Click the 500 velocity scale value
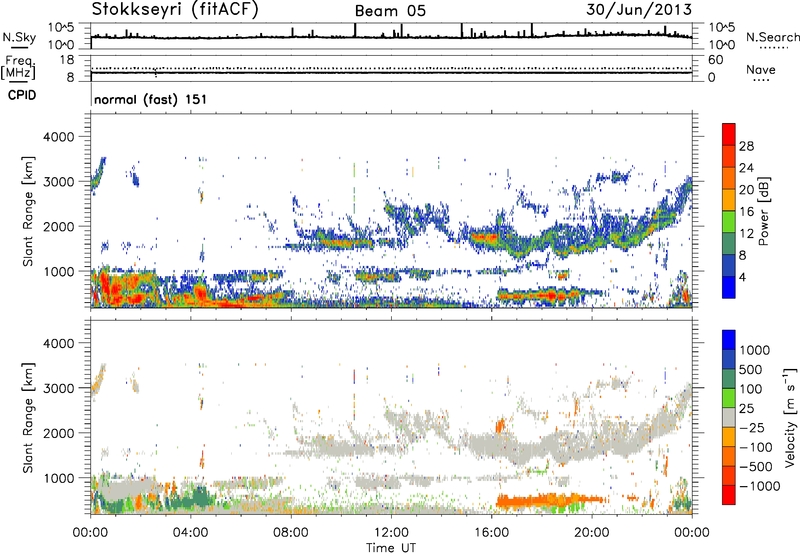Screen dimensions: 800x554 coord(751,369)
